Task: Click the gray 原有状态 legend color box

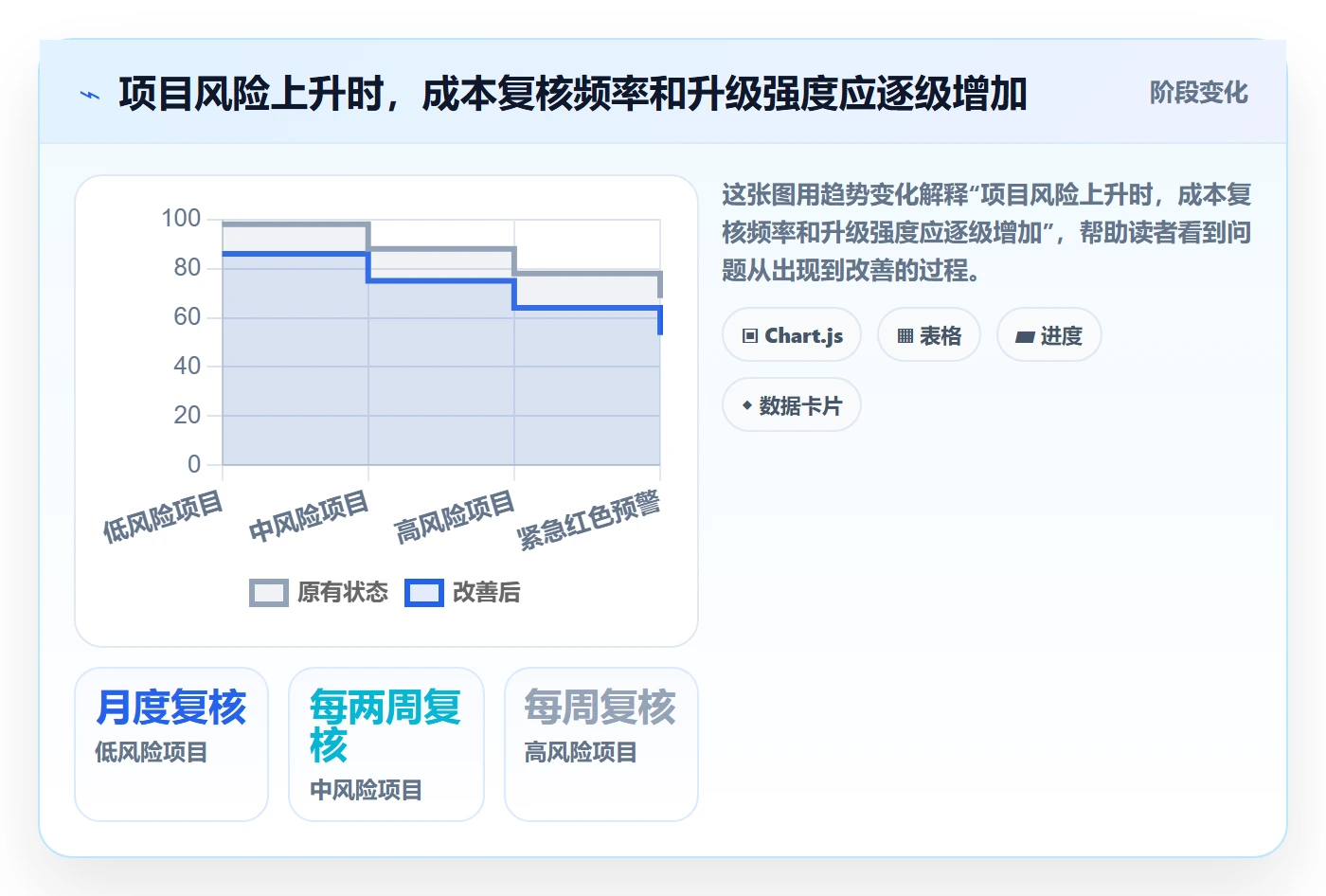Action: point(269,593)
